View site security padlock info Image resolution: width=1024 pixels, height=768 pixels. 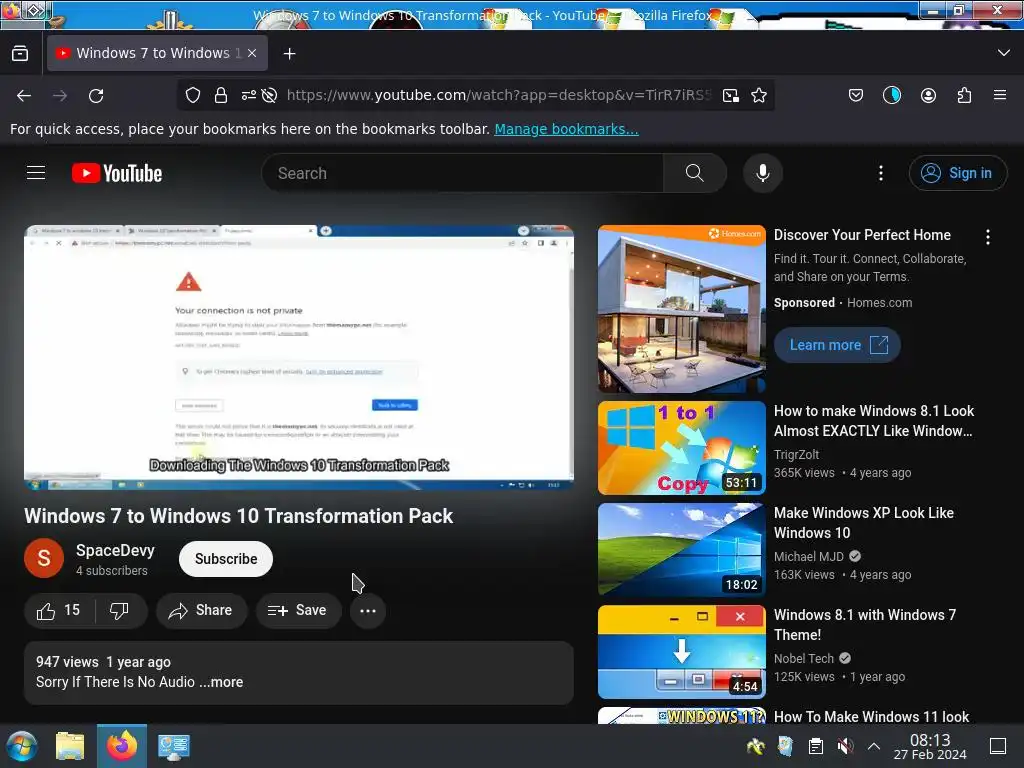pos(221,95)
